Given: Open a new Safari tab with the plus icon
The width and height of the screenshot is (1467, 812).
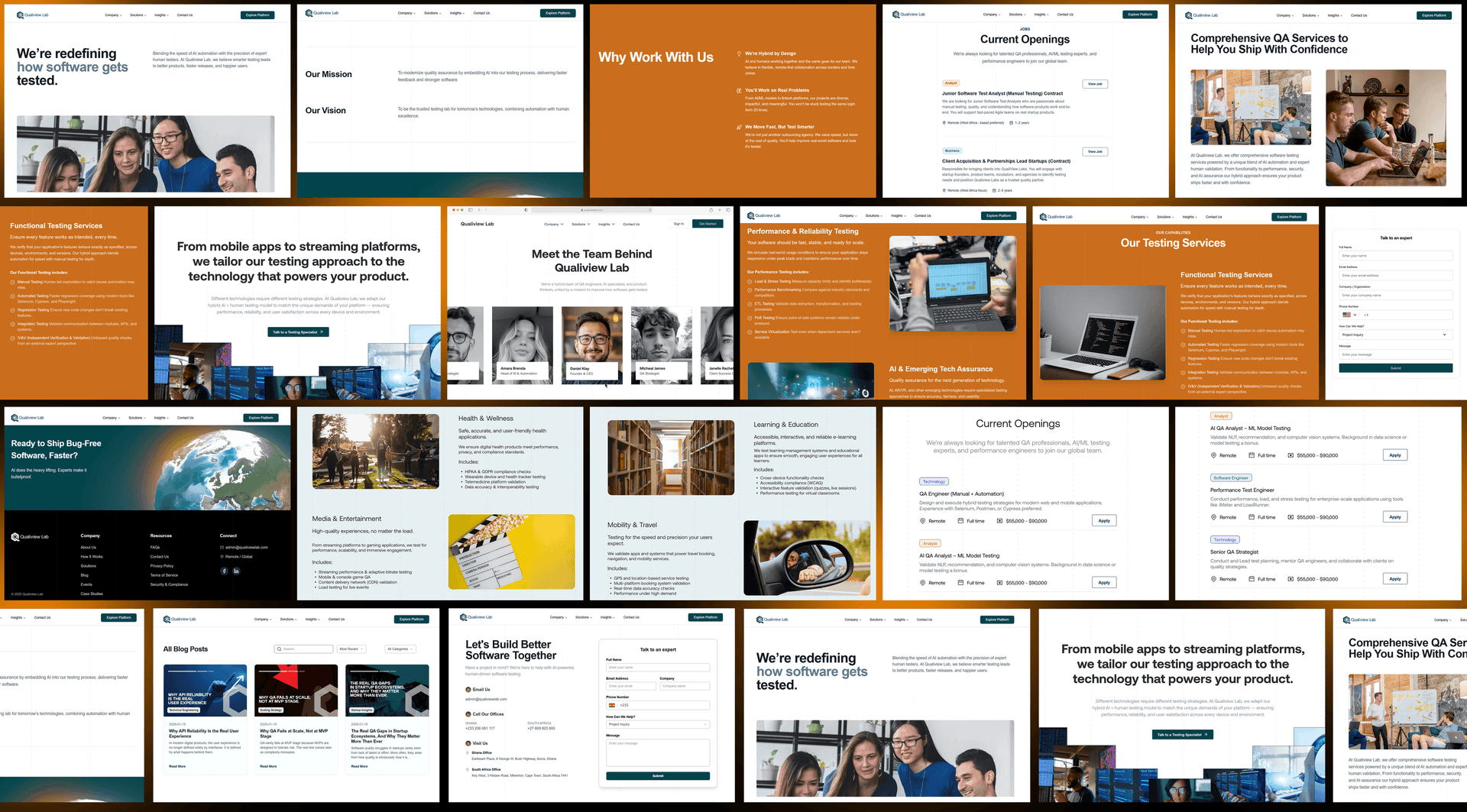Looking at the screenshot, I should coord(720,209).
